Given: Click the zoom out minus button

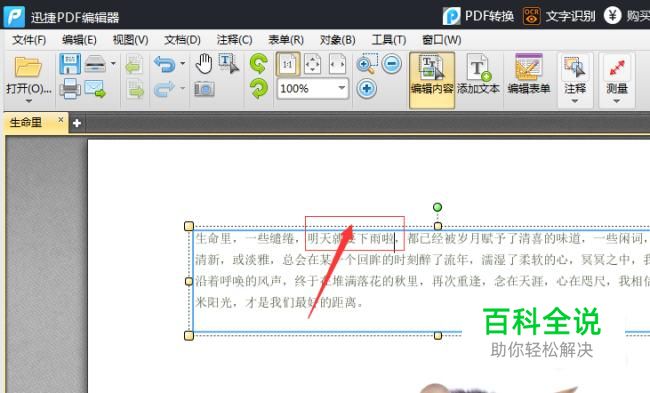Looking at the screenshot, I should pos(392,64).
